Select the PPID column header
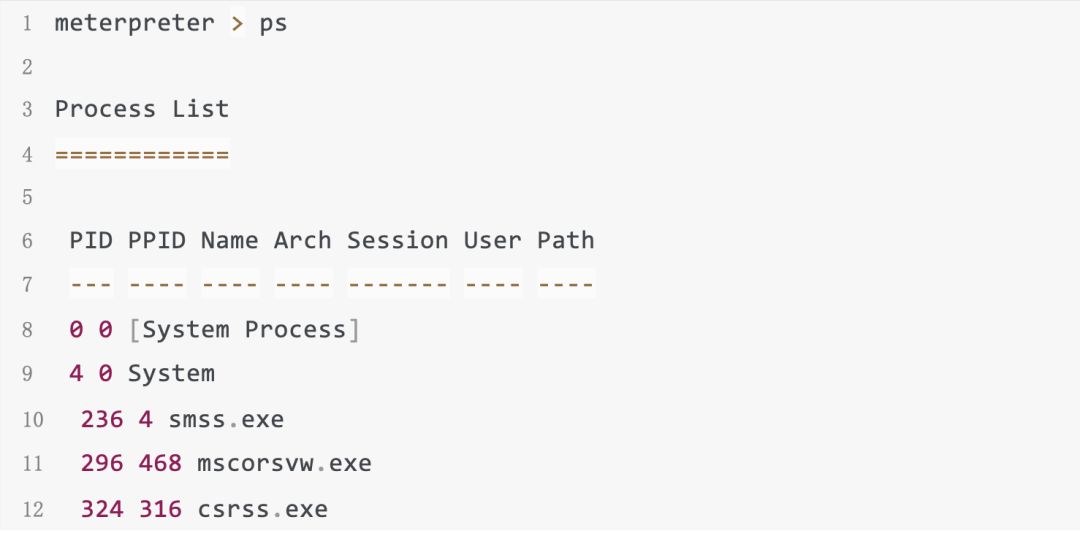Screen dimensions: 1080x536 click(157, 241)
